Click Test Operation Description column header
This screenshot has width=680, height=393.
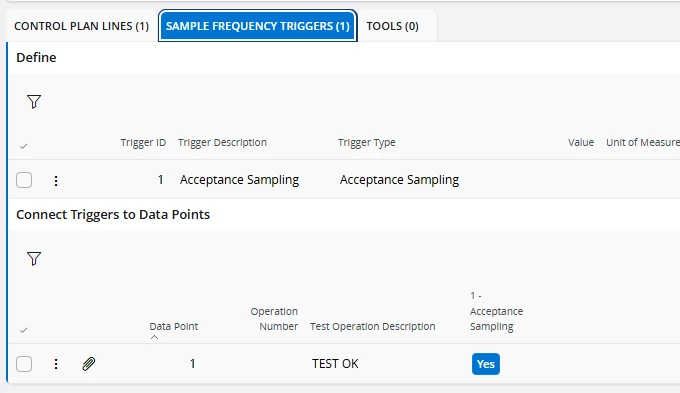click(x=373, y=327)
